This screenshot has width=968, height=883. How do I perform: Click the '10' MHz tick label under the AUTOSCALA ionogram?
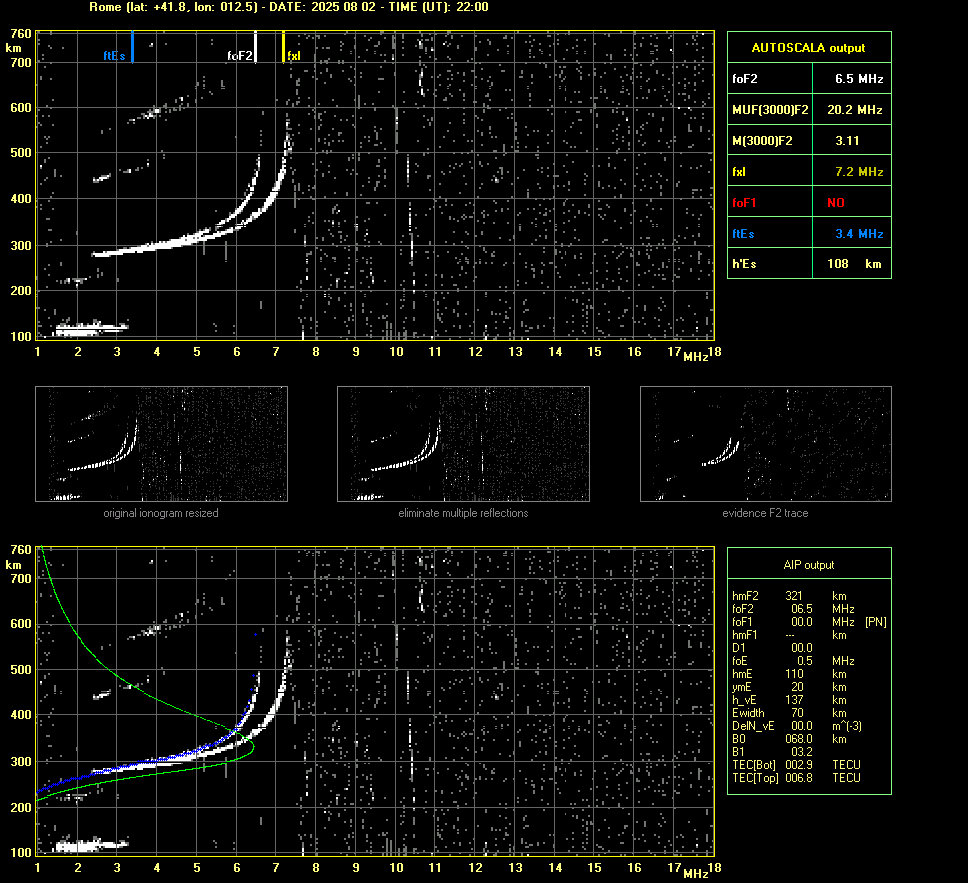click(x=396, y=351)
